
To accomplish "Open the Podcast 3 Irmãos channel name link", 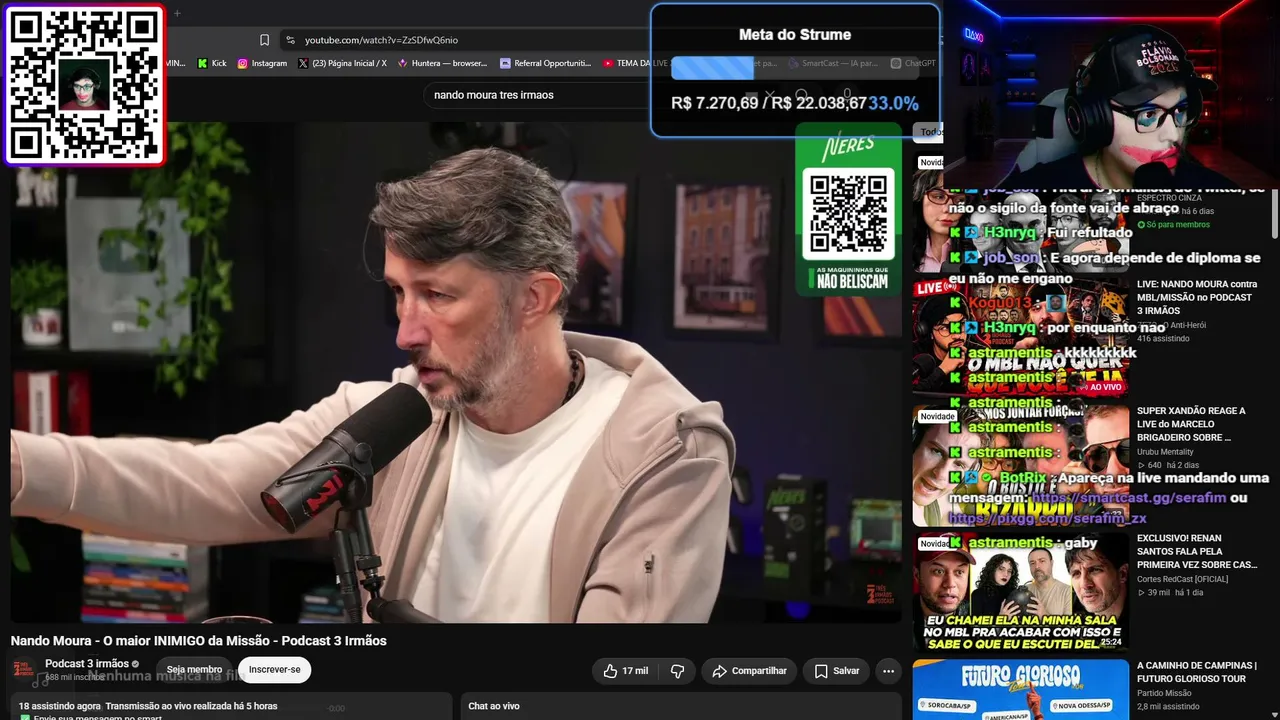I will (87, 664).
